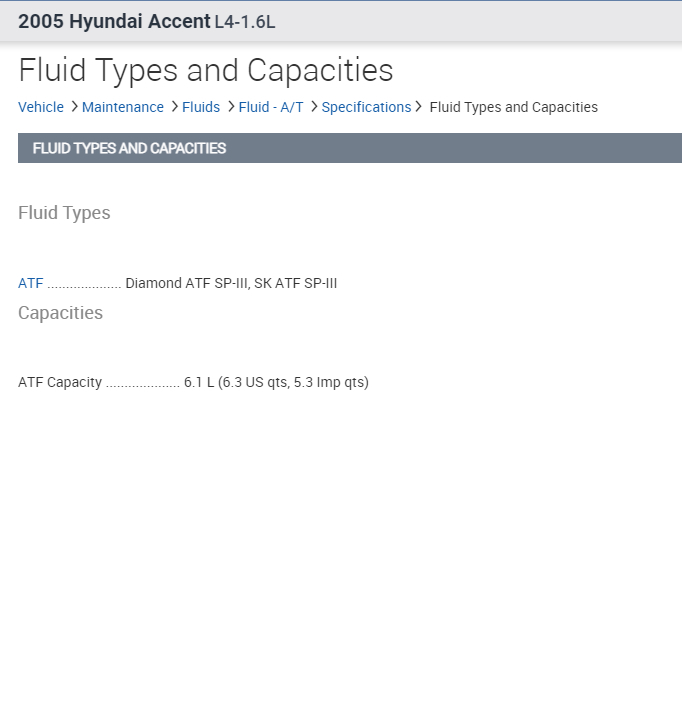Screen dimensions: 682x727
Task: Click the chevron arrow after Maintenance
Action: 174,106
